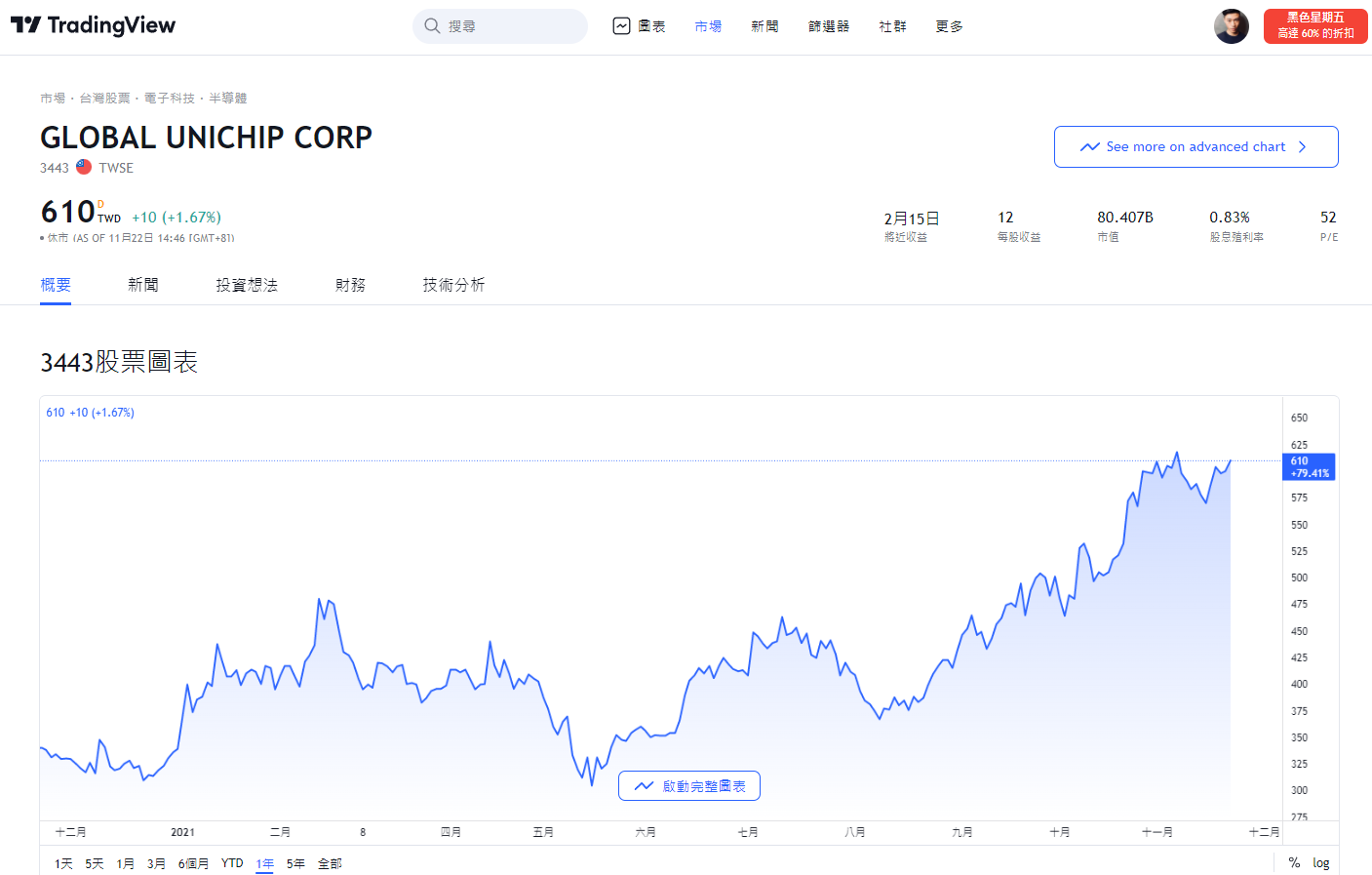The image size is (1372, 875).
Task: Focus the 搜尋 search field
Action: pos(500,26)
